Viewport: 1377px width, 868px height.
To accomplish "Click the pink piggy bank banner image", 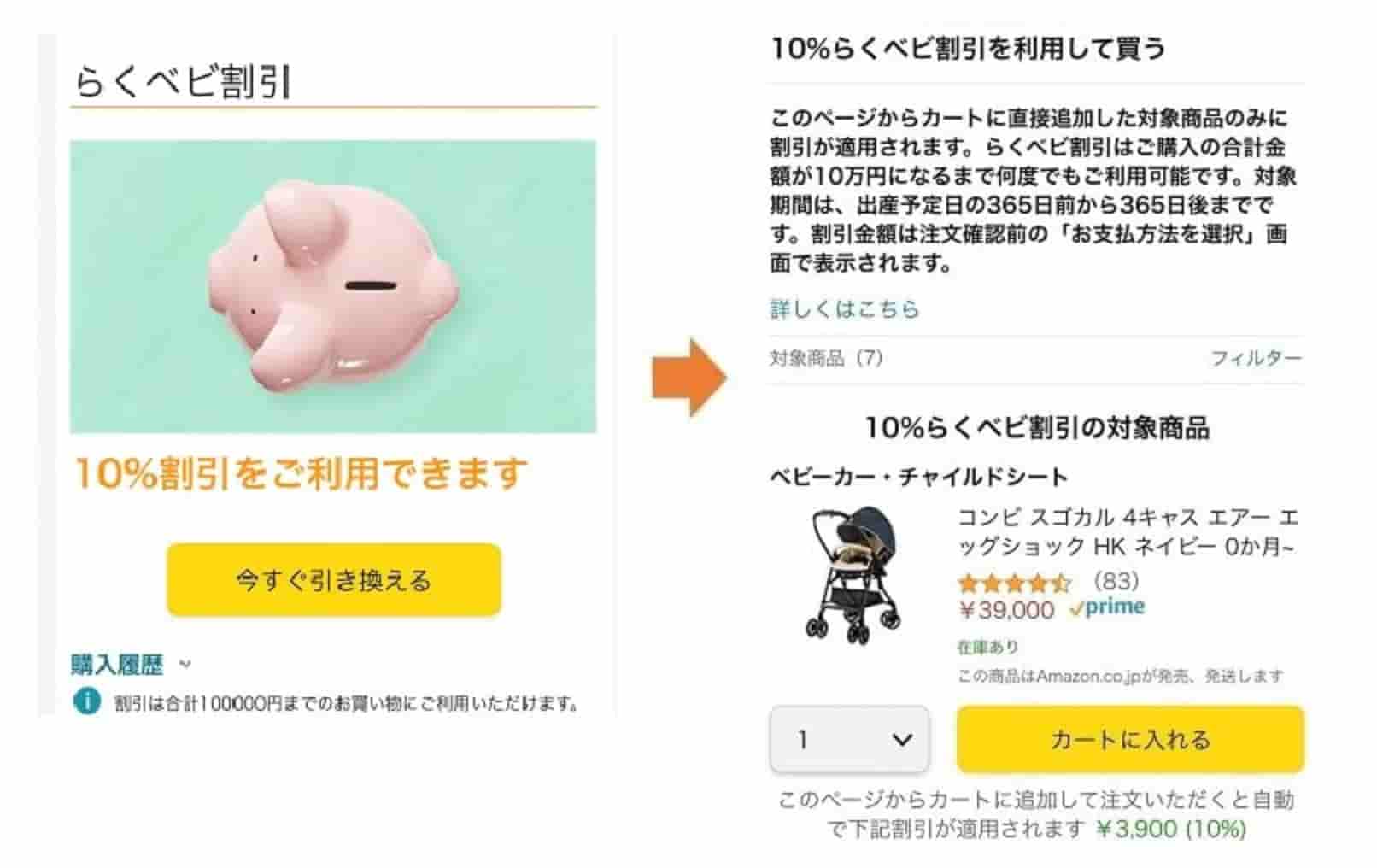I will (x=333, y=286).
